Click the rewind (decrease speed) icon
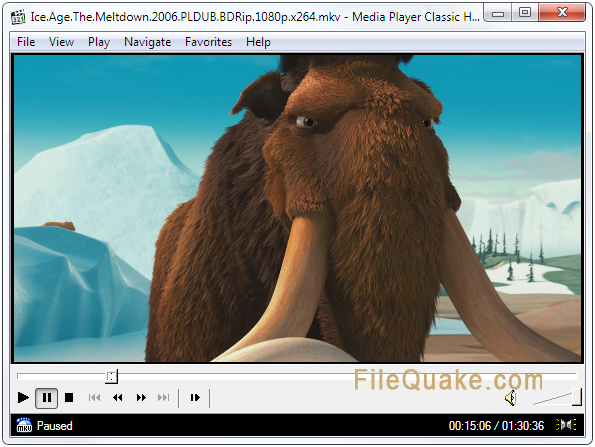 [x=118, y=398]
